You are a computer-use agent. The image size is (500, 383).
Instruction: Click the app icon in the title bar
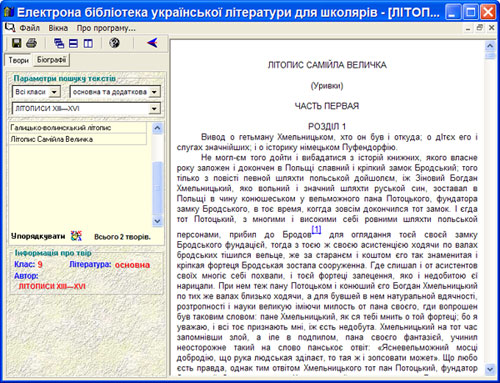[x=8, y=12]
